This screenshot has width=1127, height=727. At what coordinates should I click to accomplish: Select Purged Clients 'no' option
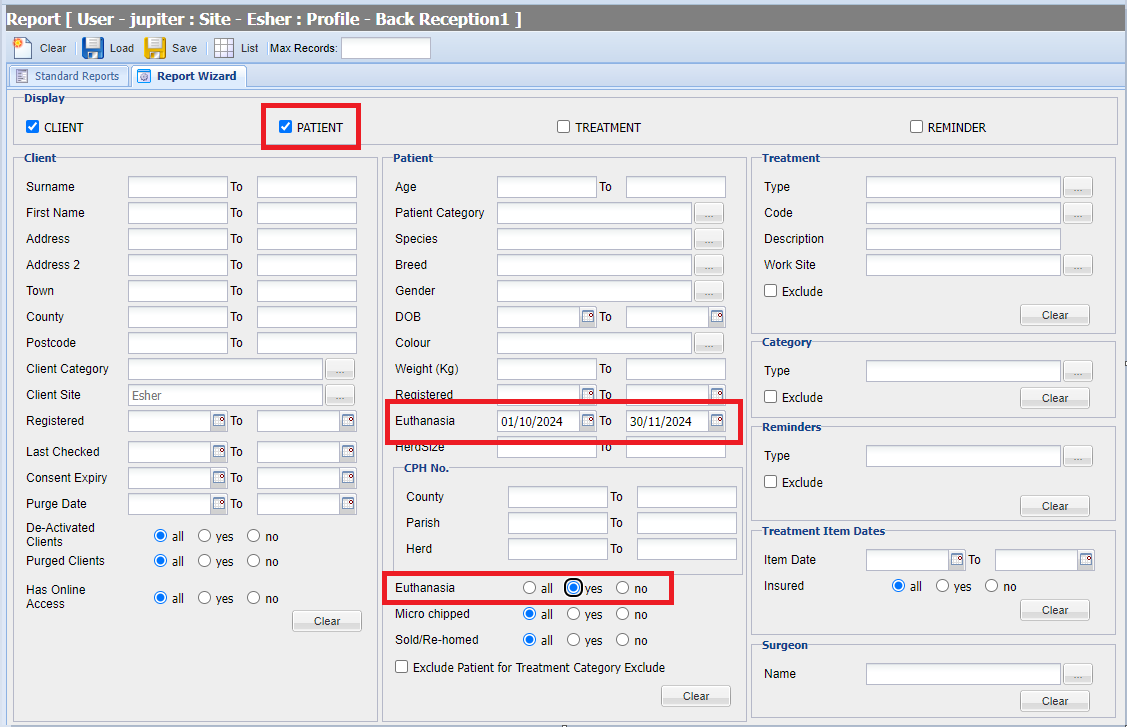[x=254, y=561]
